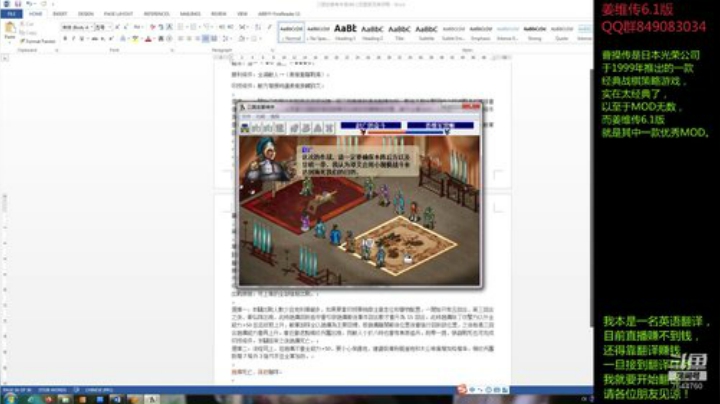The width and height of the screenshot is (720, 404).
Task: Apply the No Spacing style
Action: click(x=318, y=32)
